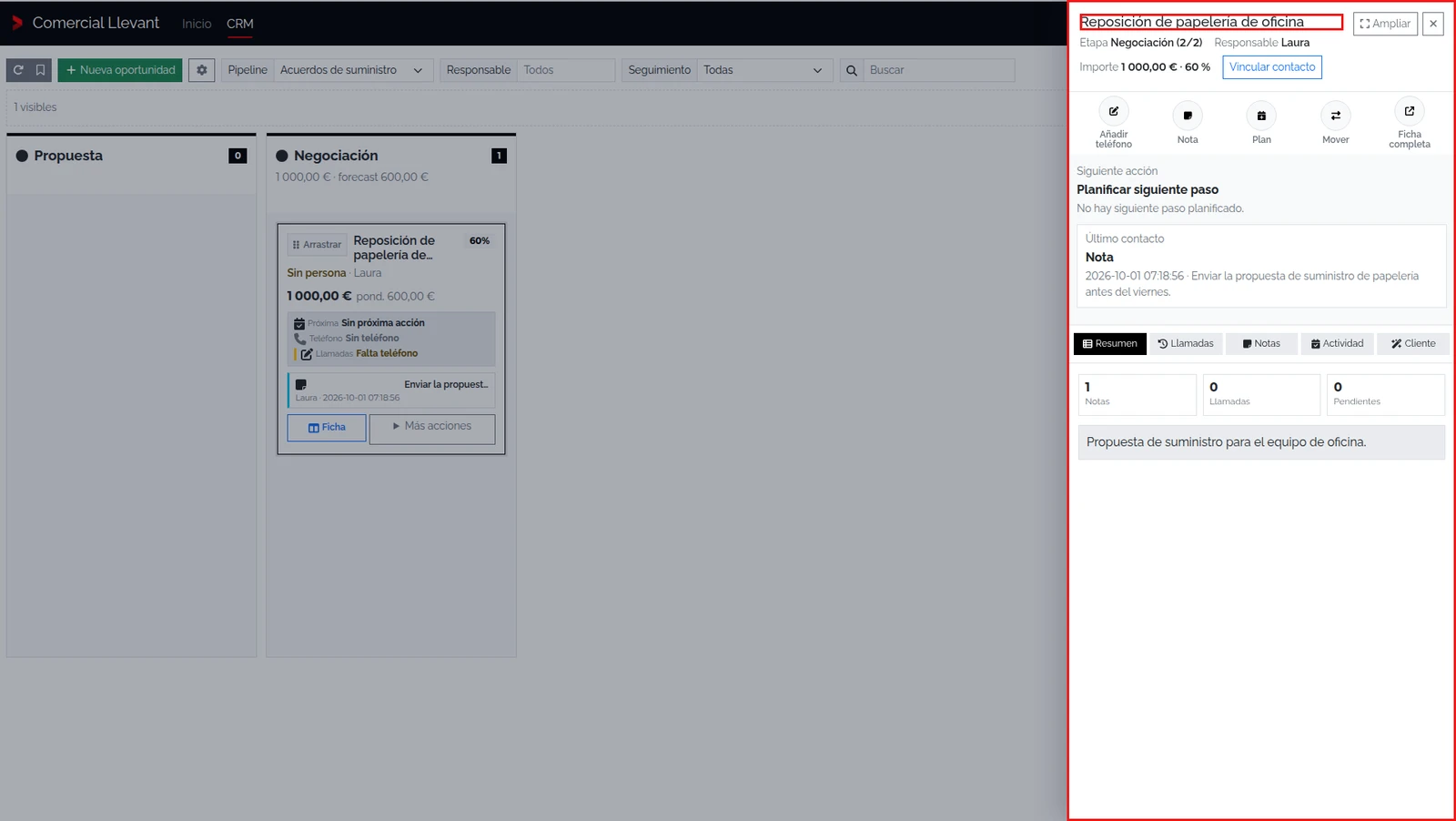Viewport: 1456px width, 821px height.
Task: Switch to the Actividad tab
Action: pyautogui.click(x=1337, y=343)
